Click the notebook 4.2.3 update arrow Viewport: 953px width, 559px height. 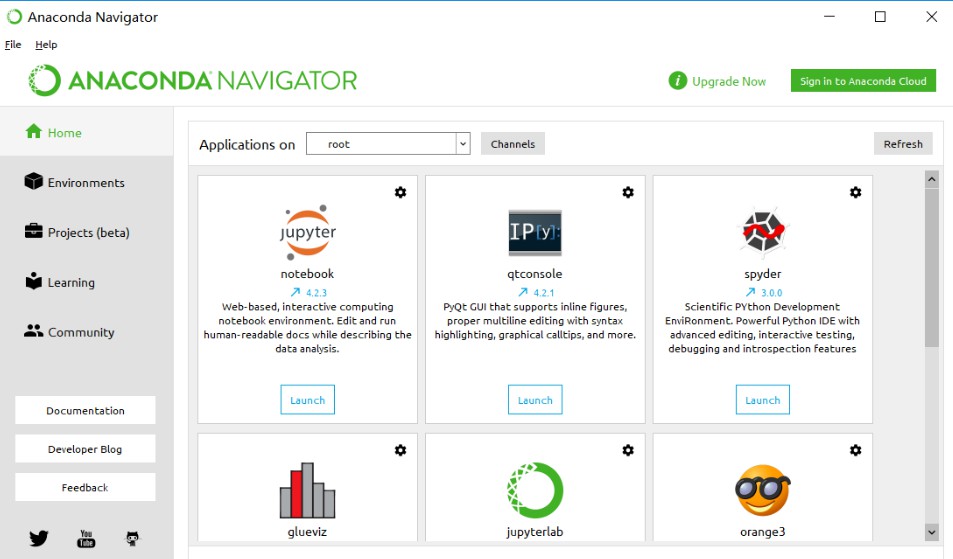pos(295,292)
